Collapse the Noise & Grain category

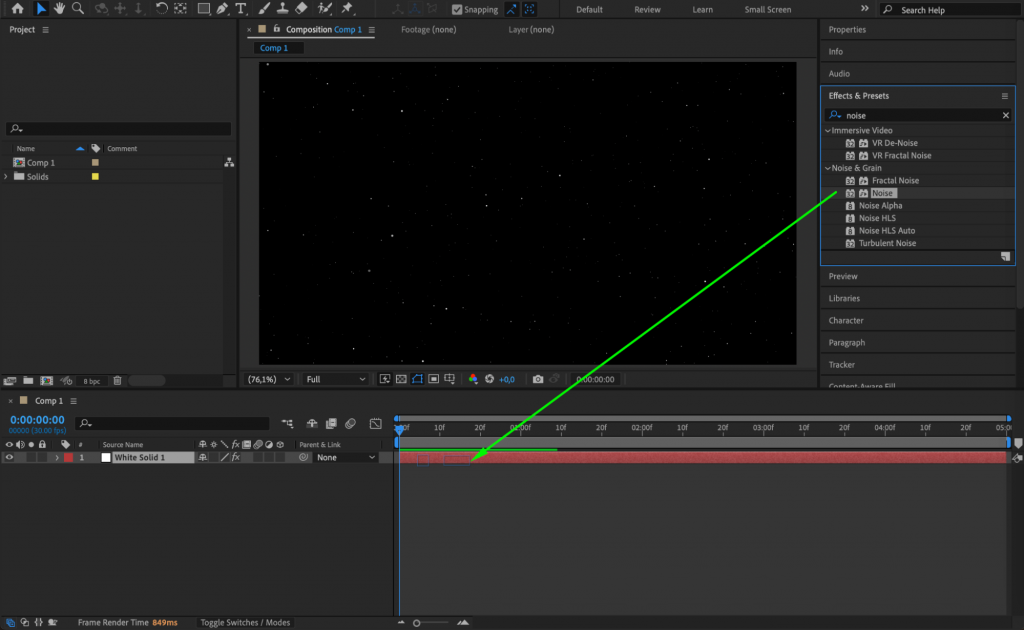830,168
